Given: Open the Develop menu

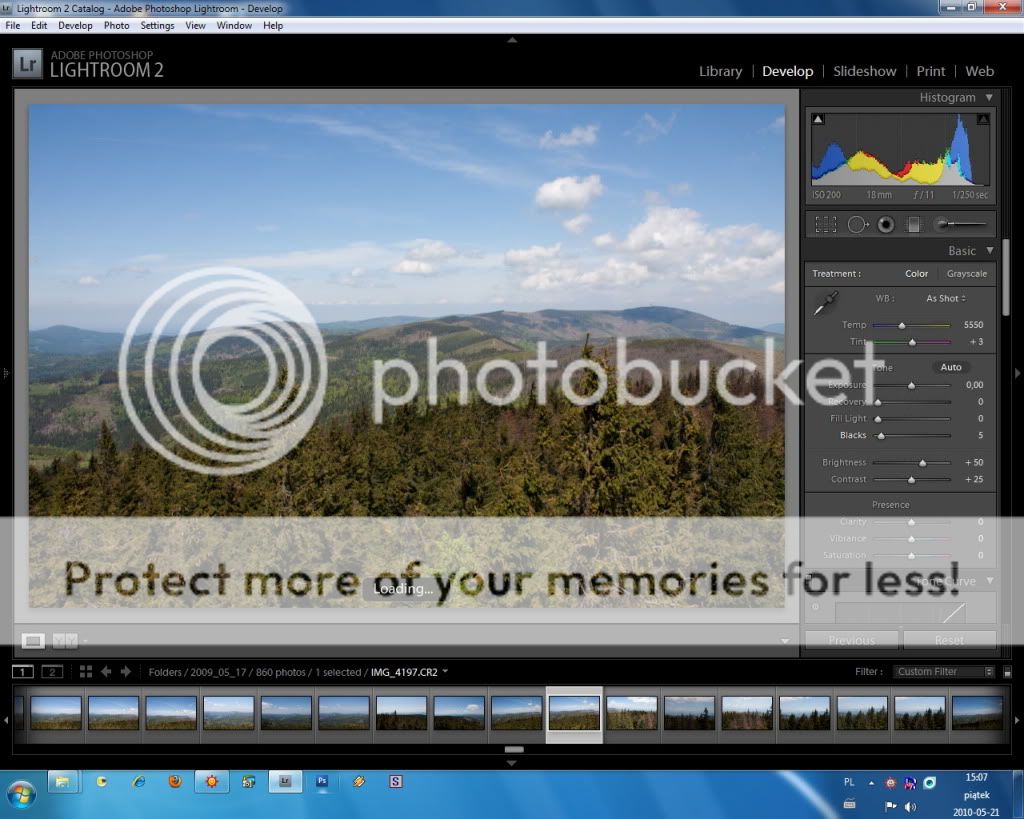Looking at the screenshot, I should (x=75, y=25).
